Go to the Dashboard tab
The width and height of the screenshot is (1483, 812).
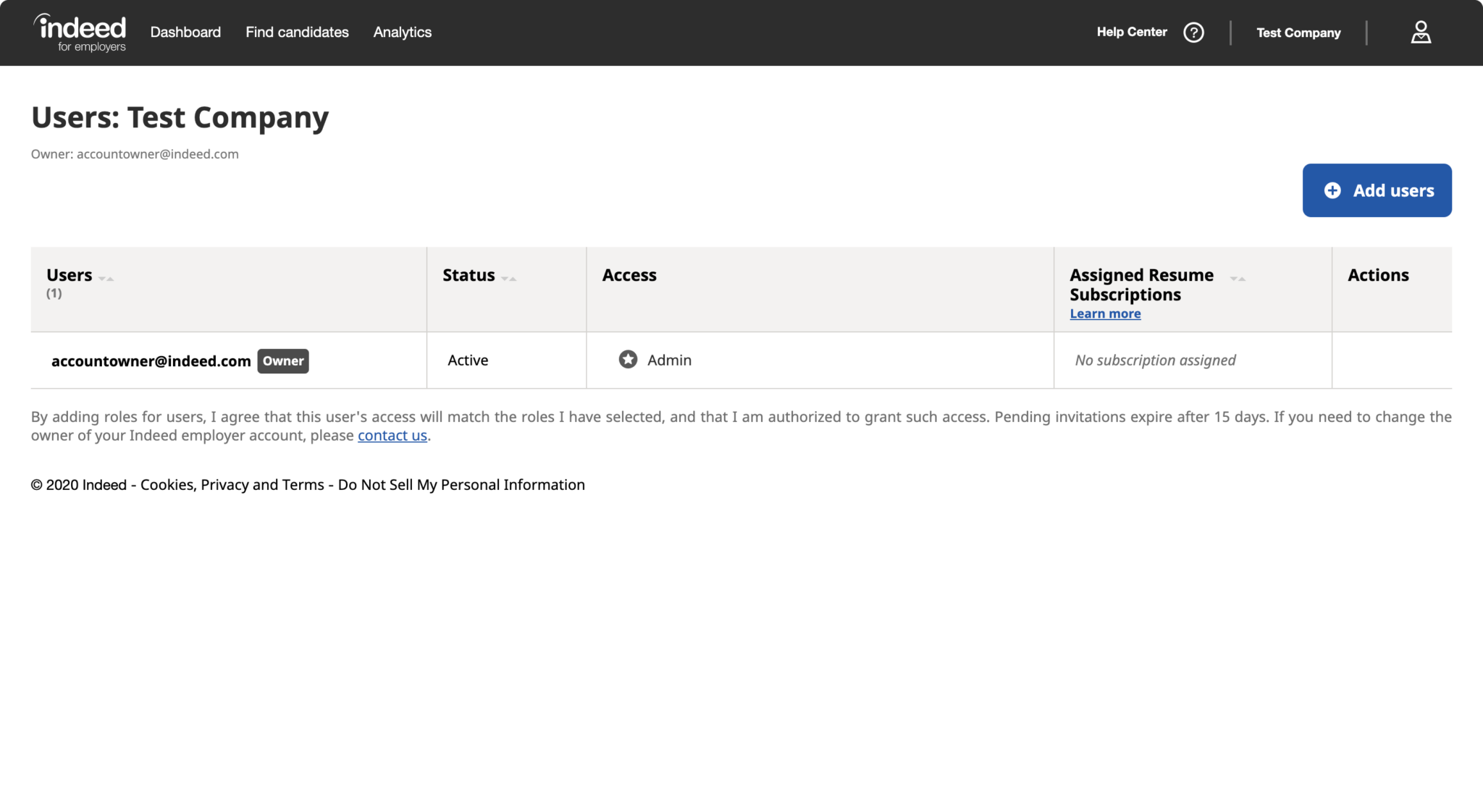[185, 32]
